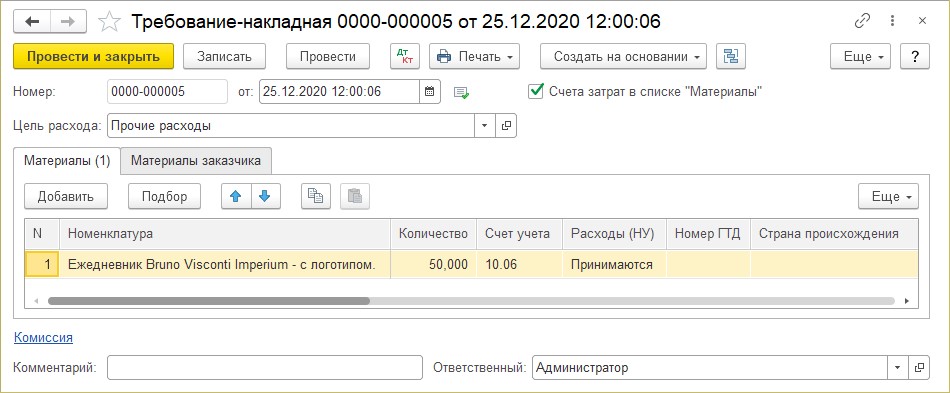Move material row up arrow
Viewport: 950px width, 393px height.
point(236,196)
